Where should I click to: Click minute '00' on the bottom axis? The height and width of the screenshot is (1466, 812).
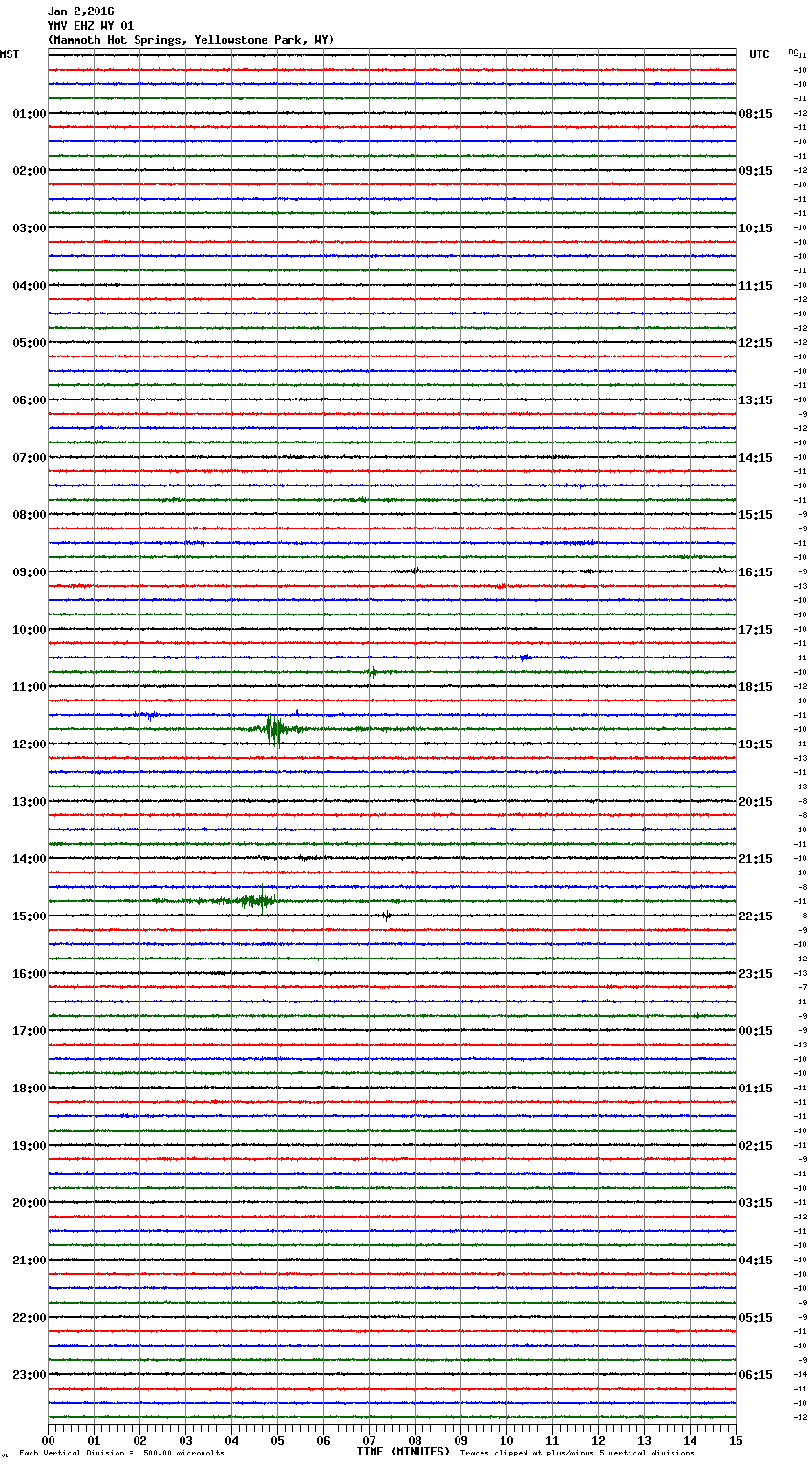click(x=48, y=1441)
